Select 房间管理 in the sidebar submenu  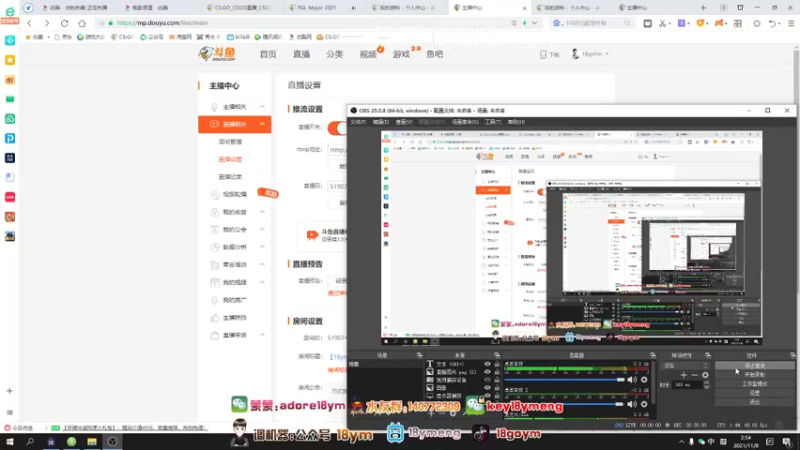(230, 142)
